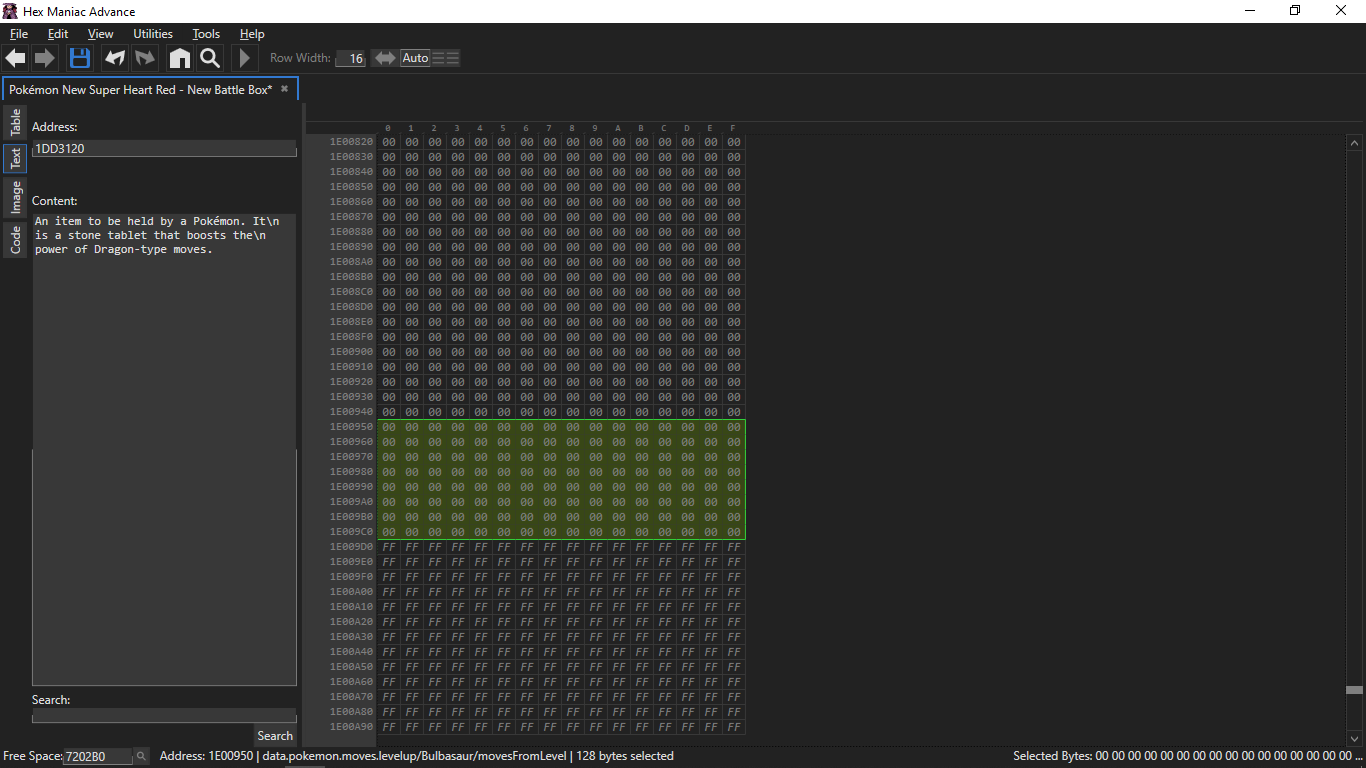Switch to the Table side tab
The width and height of the screenshot is (1366, 768).
(16, 123)
